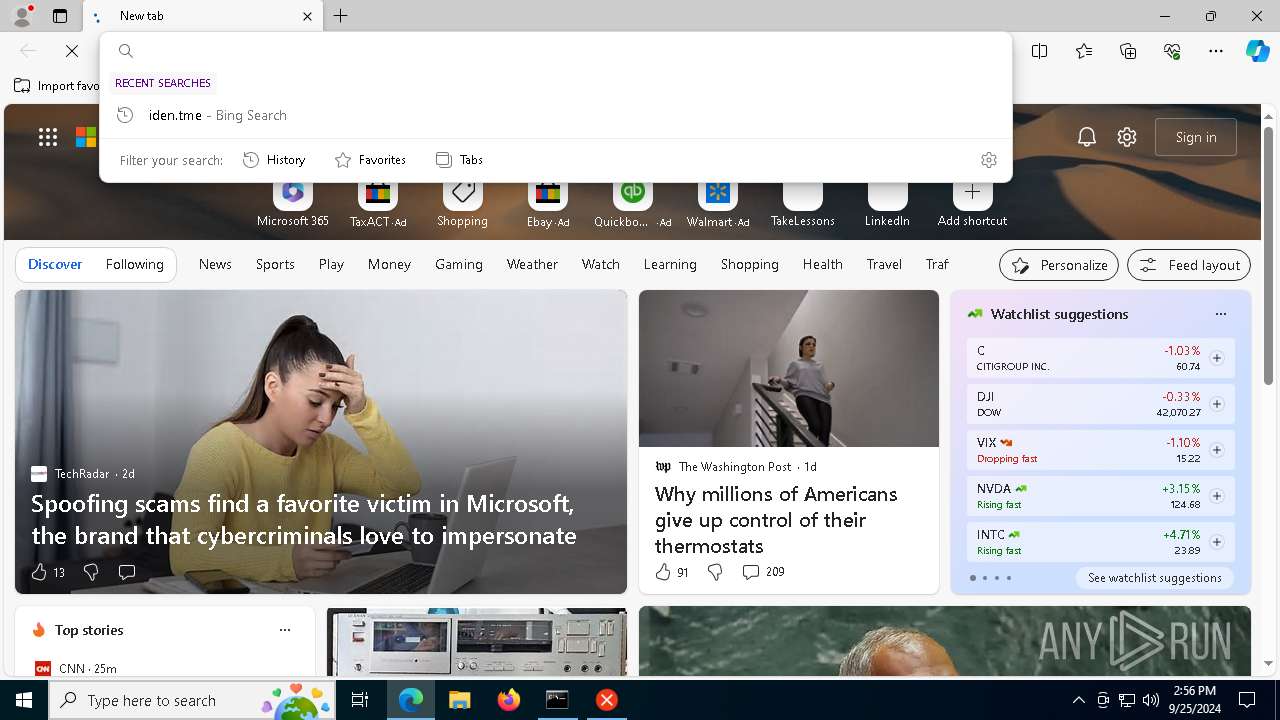This screenshot has width=1280, height=720.
Task: Open the tab actions menu icon
Action: tap(60, 16)
